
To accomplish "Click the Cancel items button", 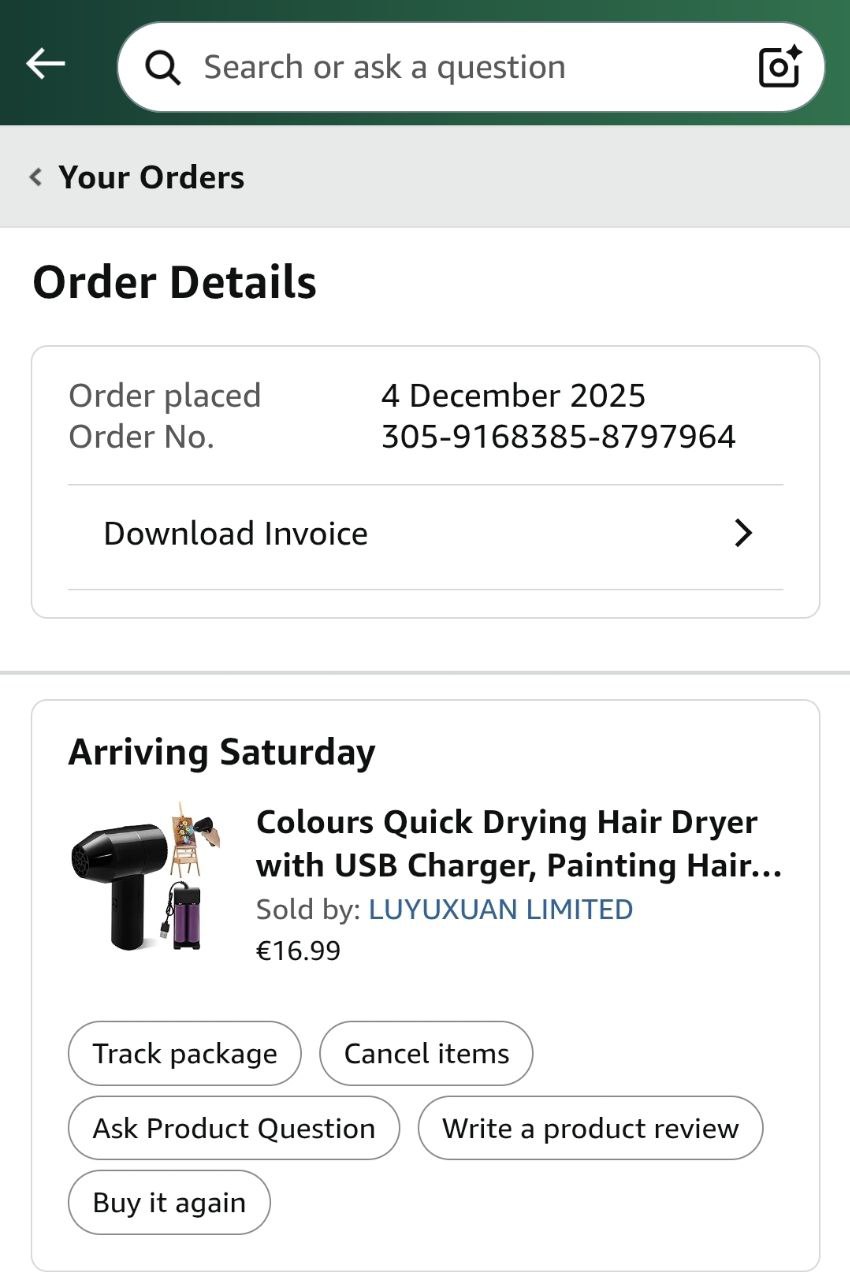I will (426, 1054).
